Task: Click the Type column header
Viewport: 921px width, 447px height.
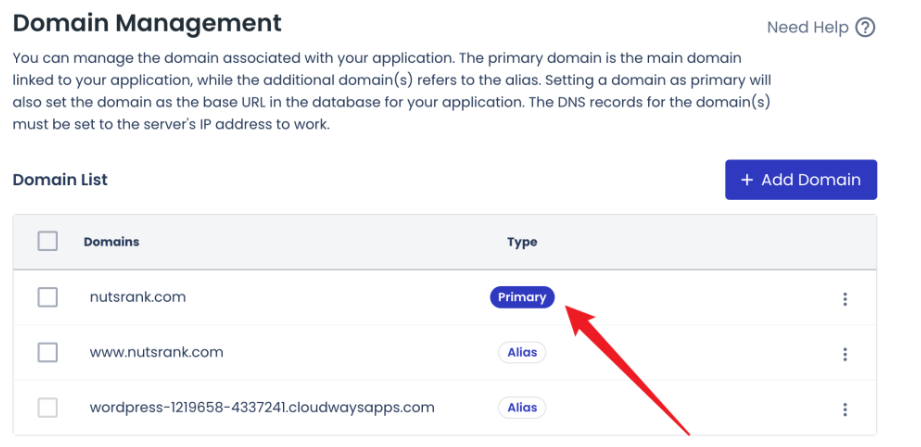Action: (x=522, y=242)
